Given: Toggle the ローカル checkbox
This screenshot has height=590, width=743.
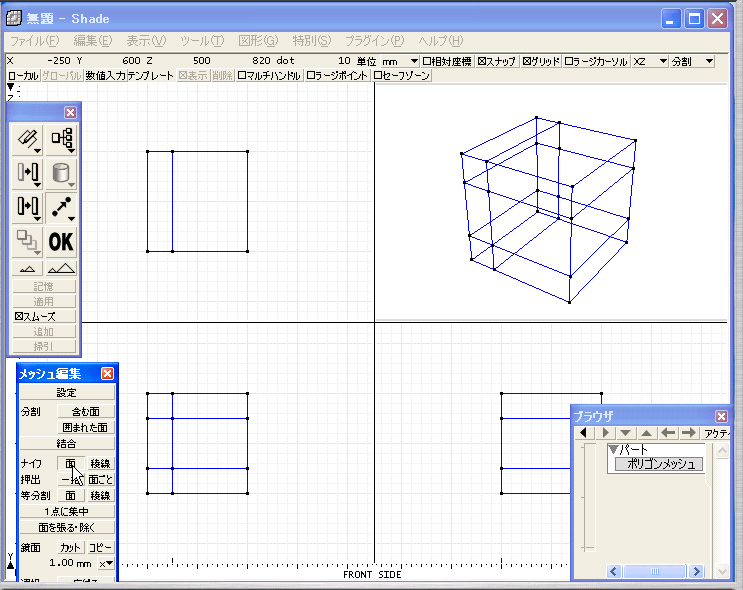Looking at the screenshot, I should coord(23,75).
